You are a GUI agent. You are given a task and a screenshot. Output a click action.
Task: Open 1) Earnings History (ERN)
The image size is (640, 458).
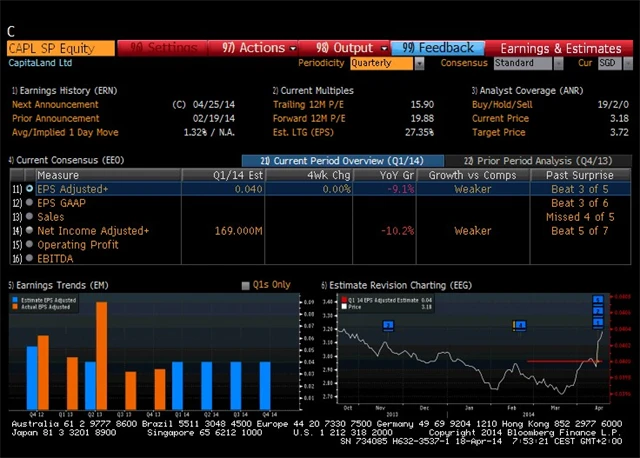click(x=64, y=91)
